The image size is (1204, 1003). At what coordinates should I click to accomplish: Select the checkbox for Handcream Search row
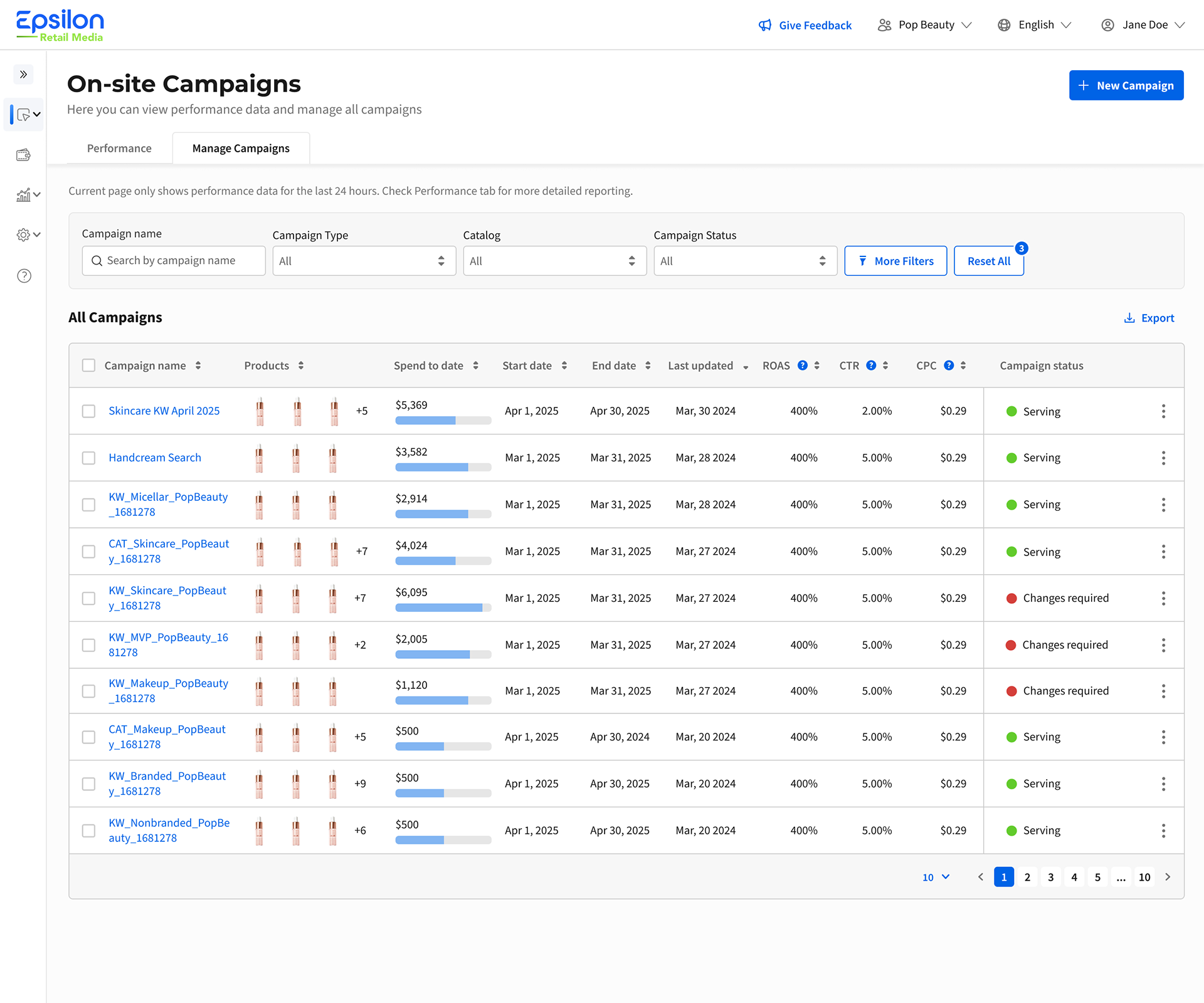88,458
